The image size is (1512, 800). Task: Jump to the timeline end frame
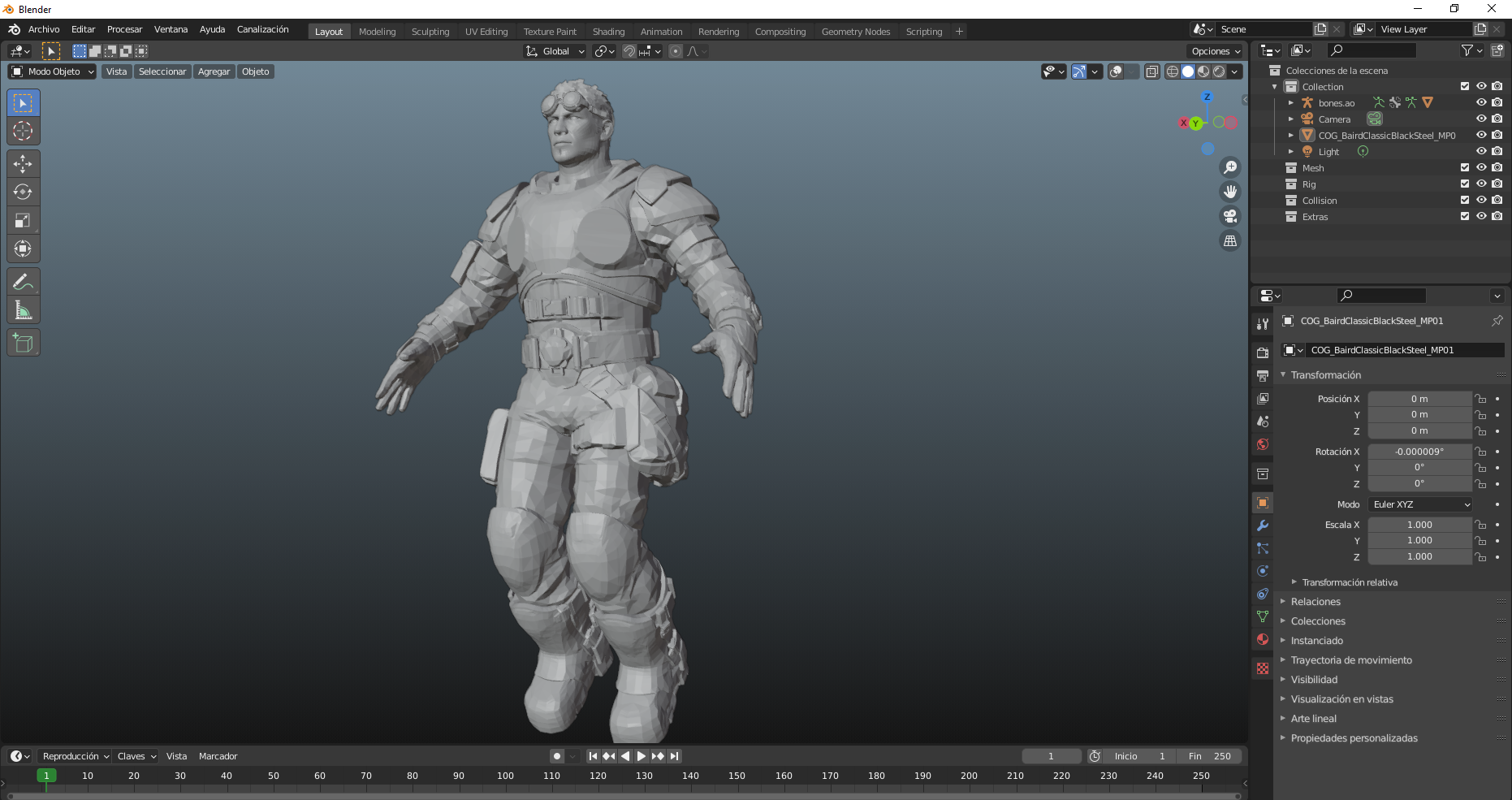coord(674,756)
